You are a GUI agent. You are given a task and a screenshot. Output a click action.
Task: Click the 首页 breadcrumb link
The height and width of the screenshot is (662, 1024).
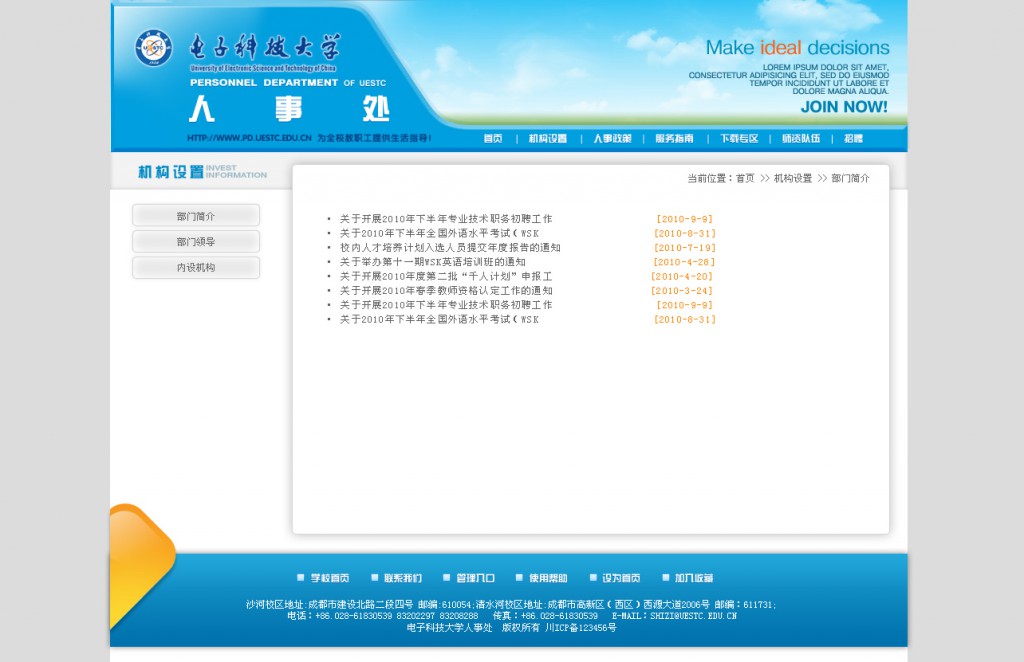coord(745,179)
